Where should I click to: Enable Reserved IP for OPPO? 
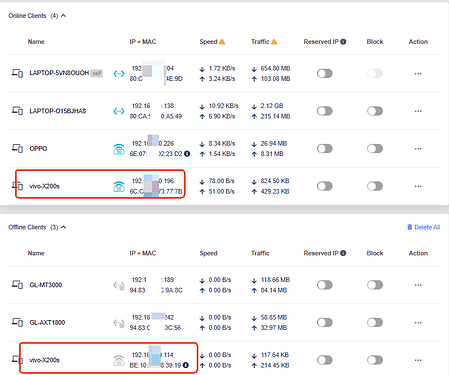[325, 148]
